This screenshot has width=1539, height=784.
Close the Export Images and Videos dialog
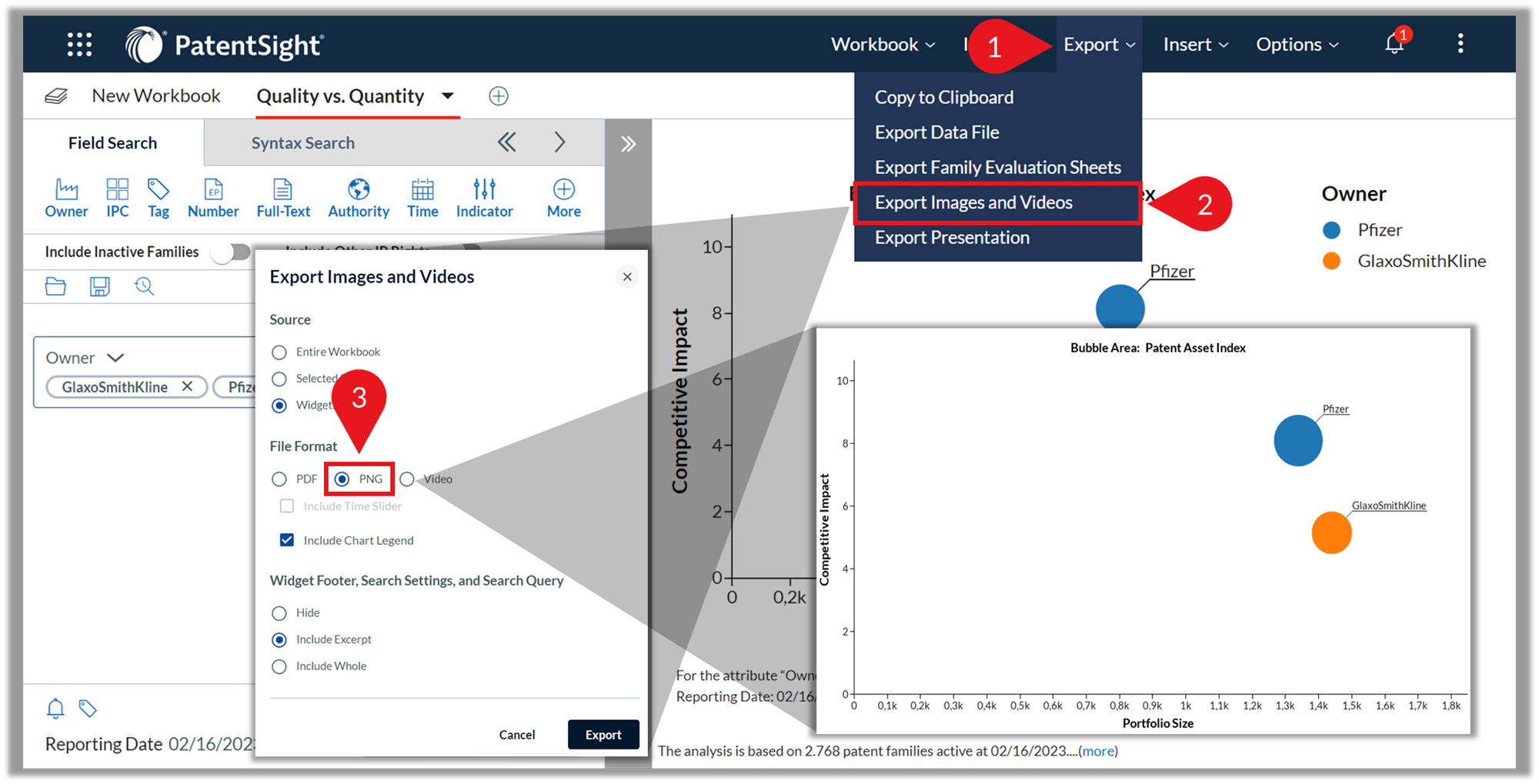pyautogui.click(x=627, y=277)
